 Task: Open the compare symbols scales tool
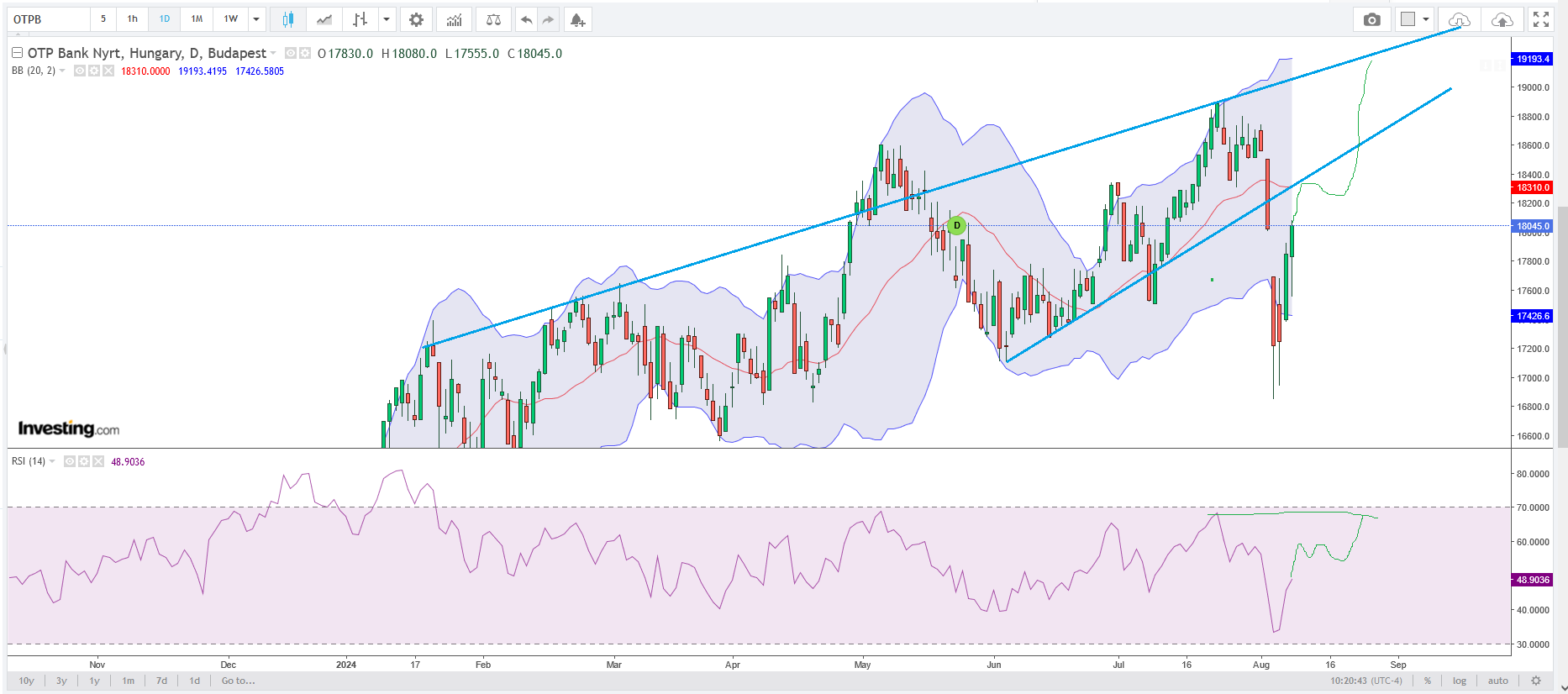pos(493,19)
